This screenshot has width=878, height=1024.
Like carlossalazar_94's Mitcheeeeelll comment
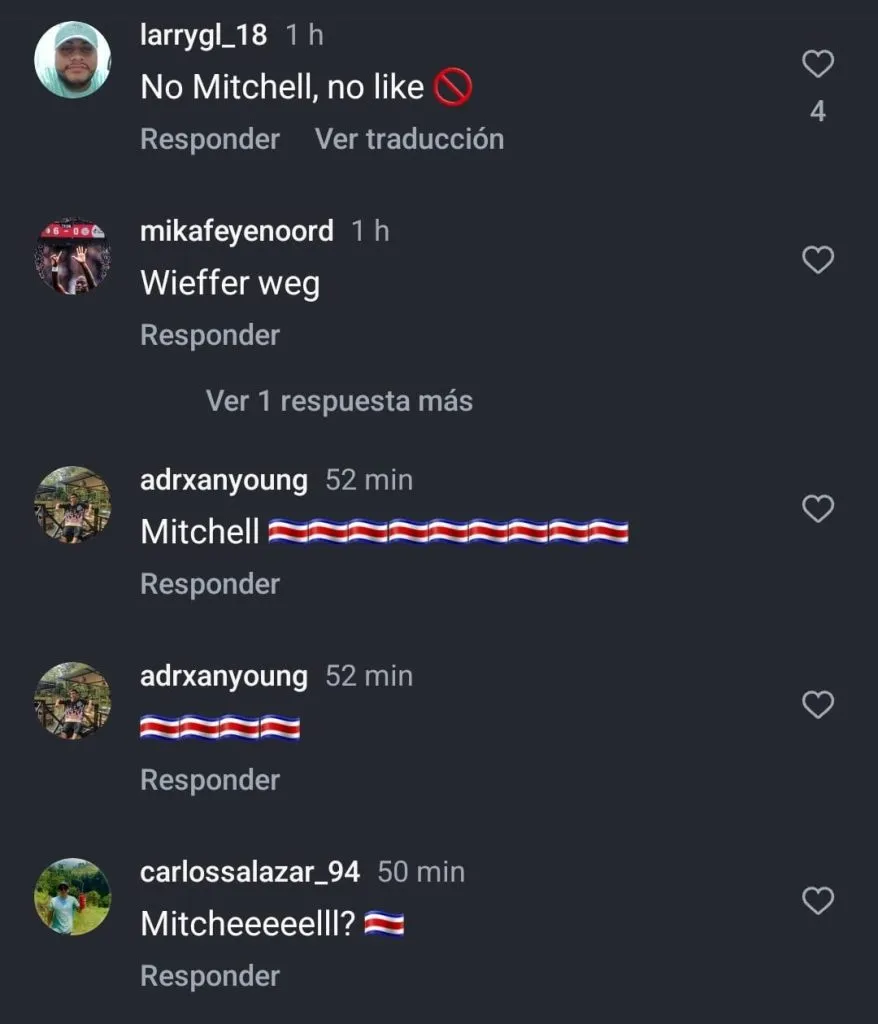coord(818,901)
